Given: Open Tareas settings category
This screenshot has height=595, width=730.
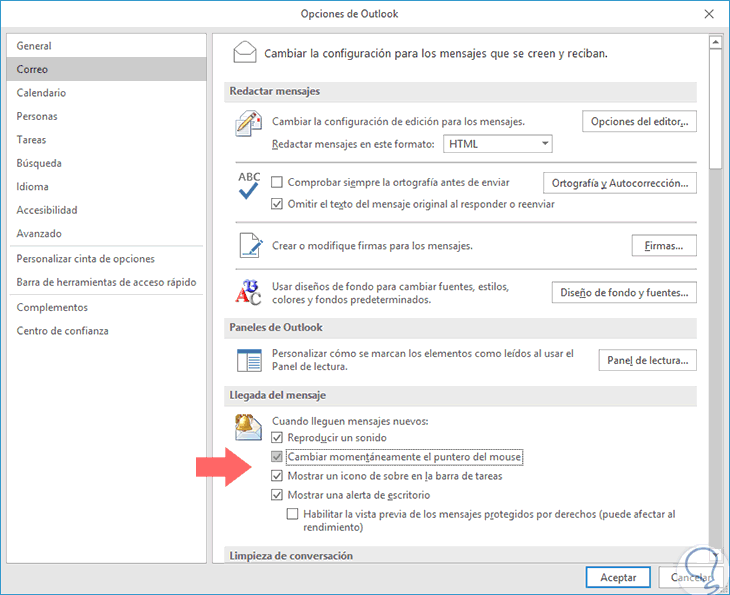Looking at the screenshot, I should tap(106, 140).
